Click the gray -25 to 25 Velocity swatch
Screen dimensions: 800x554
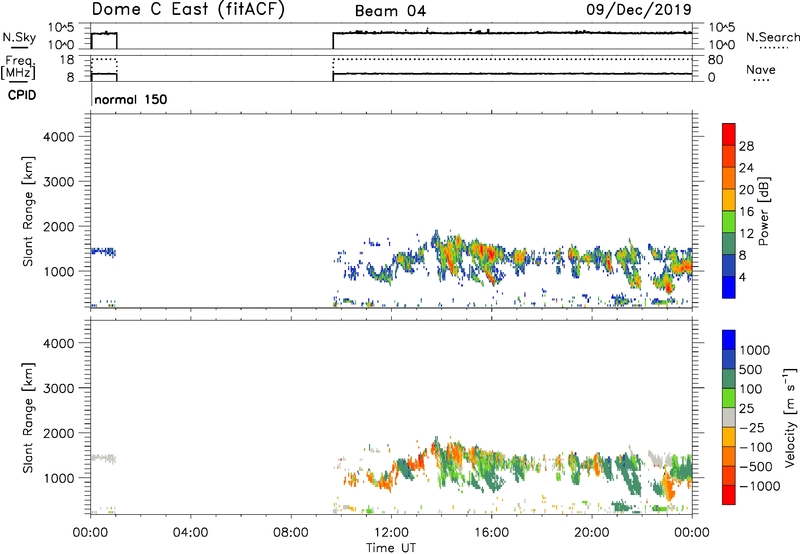point(729,417)
